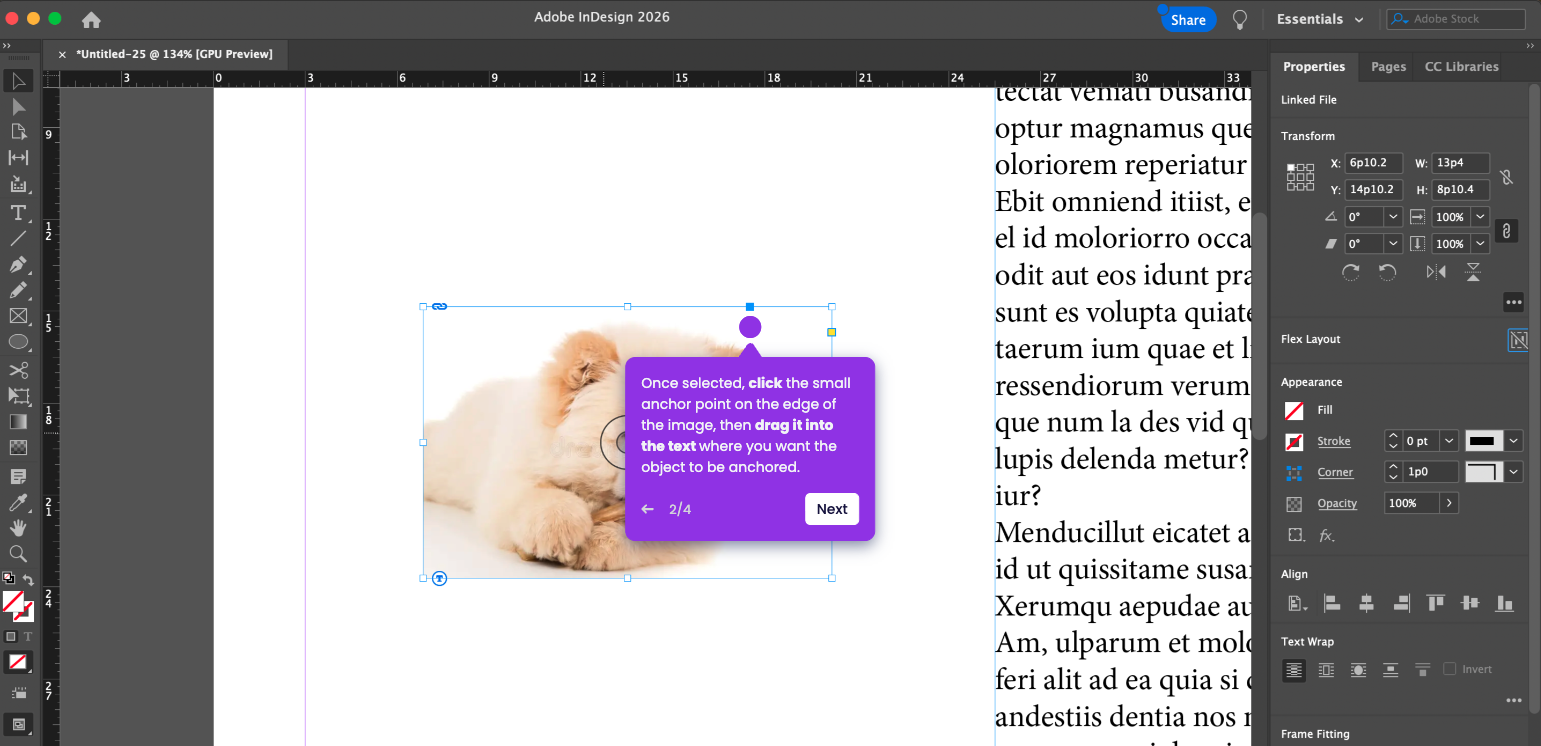Open the Stroke settings link

coord(1333,441)
